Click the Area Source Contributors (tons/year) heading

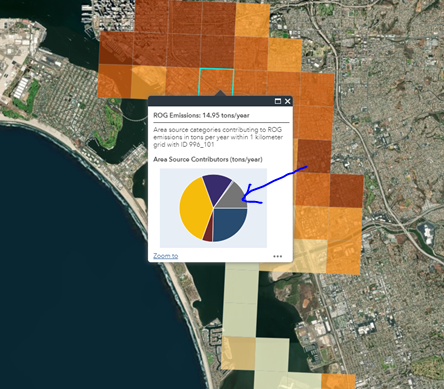[x=208, y=159]
